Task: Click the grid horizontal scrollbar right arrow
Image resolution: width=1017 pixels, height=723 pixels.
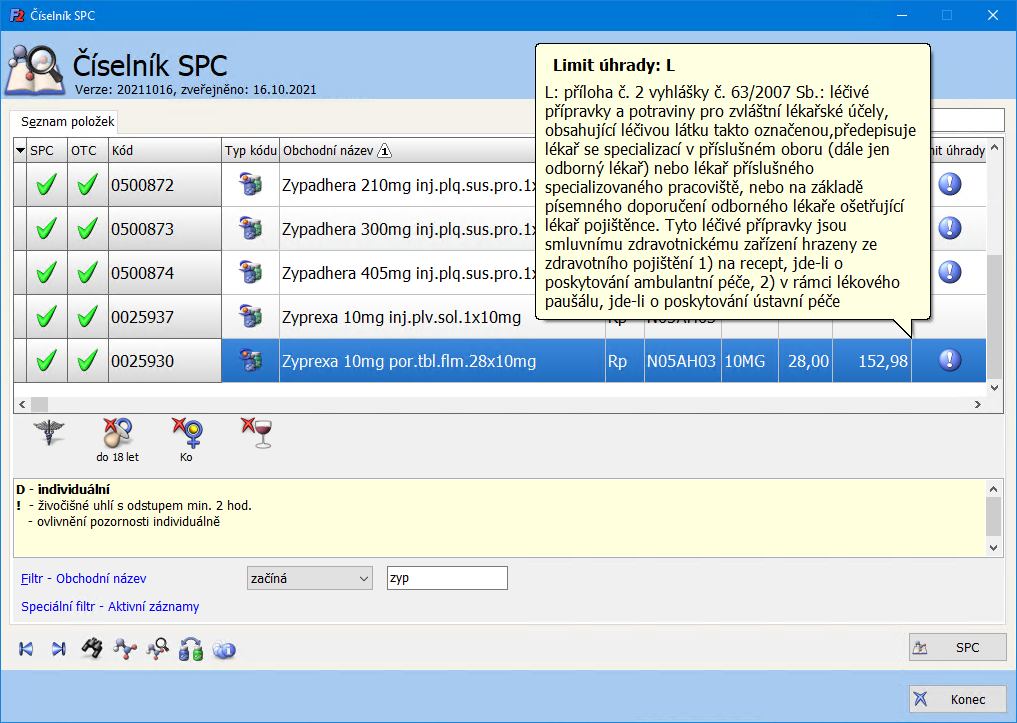Action: (977, 404)
